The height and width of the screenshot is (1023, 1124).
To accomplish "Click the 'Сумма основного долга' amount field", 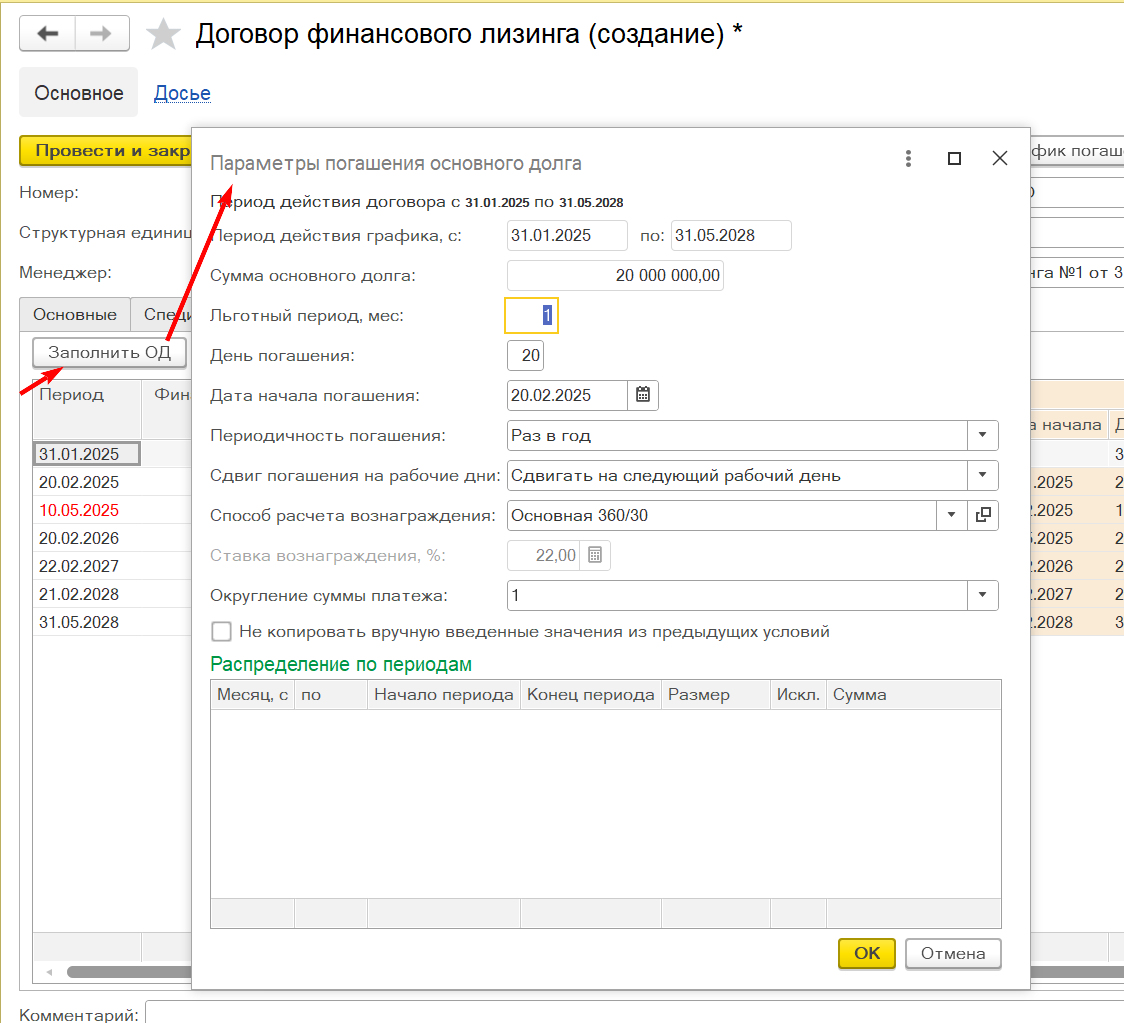I will [615, 275].
